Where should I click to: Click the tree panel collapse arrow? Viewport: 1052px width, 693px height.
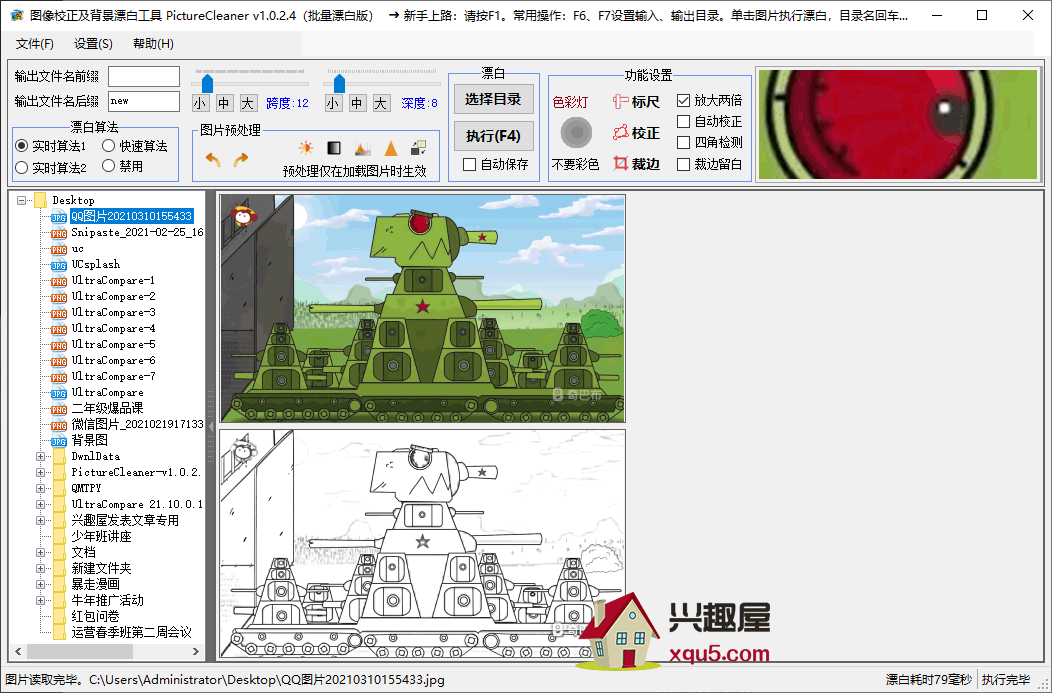pyautogui.click(x=211, y=427)
